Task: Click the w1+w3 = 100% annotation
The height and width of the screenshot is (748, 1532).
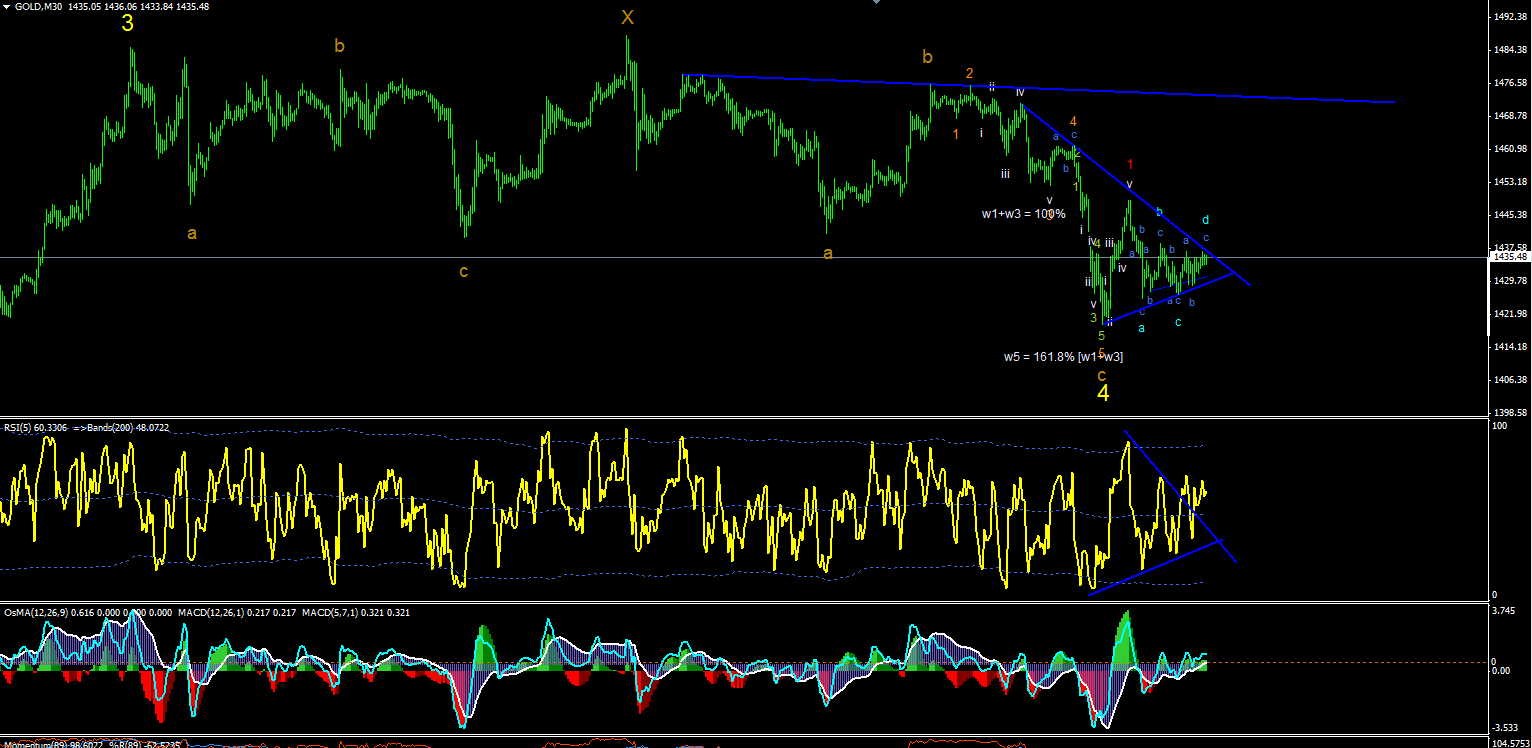Action: click(x=1023, y=213)
